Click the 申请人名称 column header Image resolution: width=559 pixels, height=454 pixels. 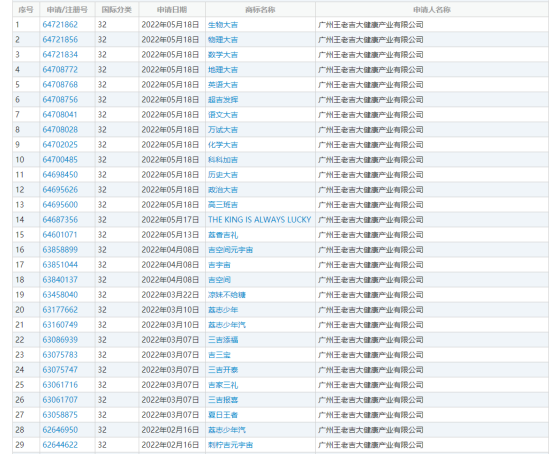pyautogui.click(x=432, y=10)
